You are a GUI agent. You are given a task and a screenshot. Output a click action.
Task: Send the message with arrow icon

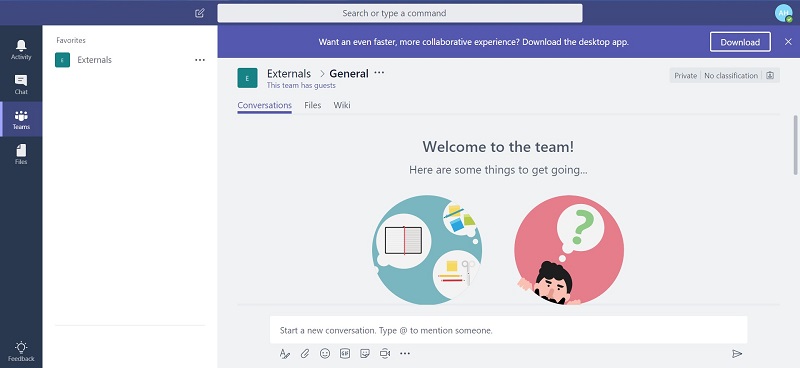(737, 353)
